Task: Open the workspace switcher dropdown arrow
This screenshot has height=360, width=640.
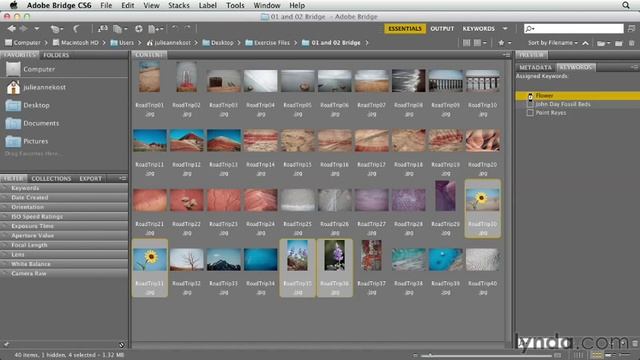Action: click(x=505, y=29)
